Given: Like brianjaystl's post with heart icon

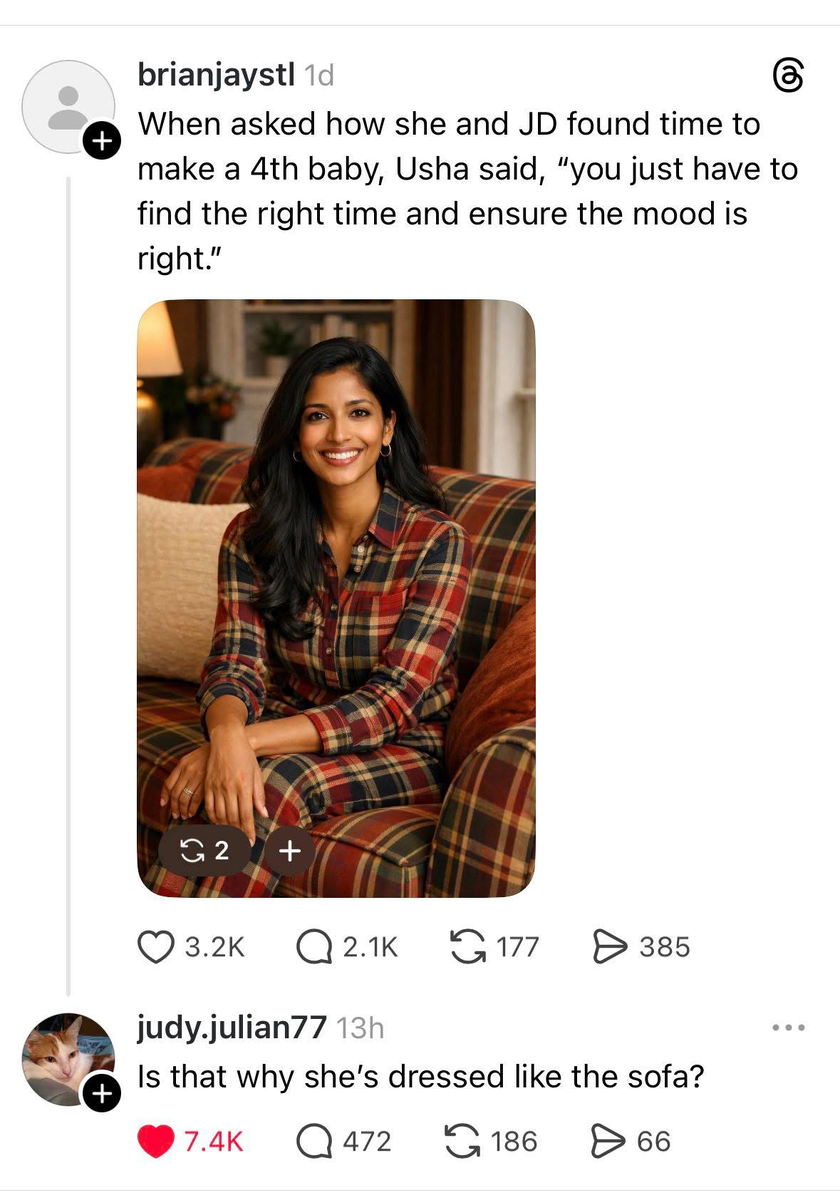Looking at the screenshot, I should tap(155, 946).
